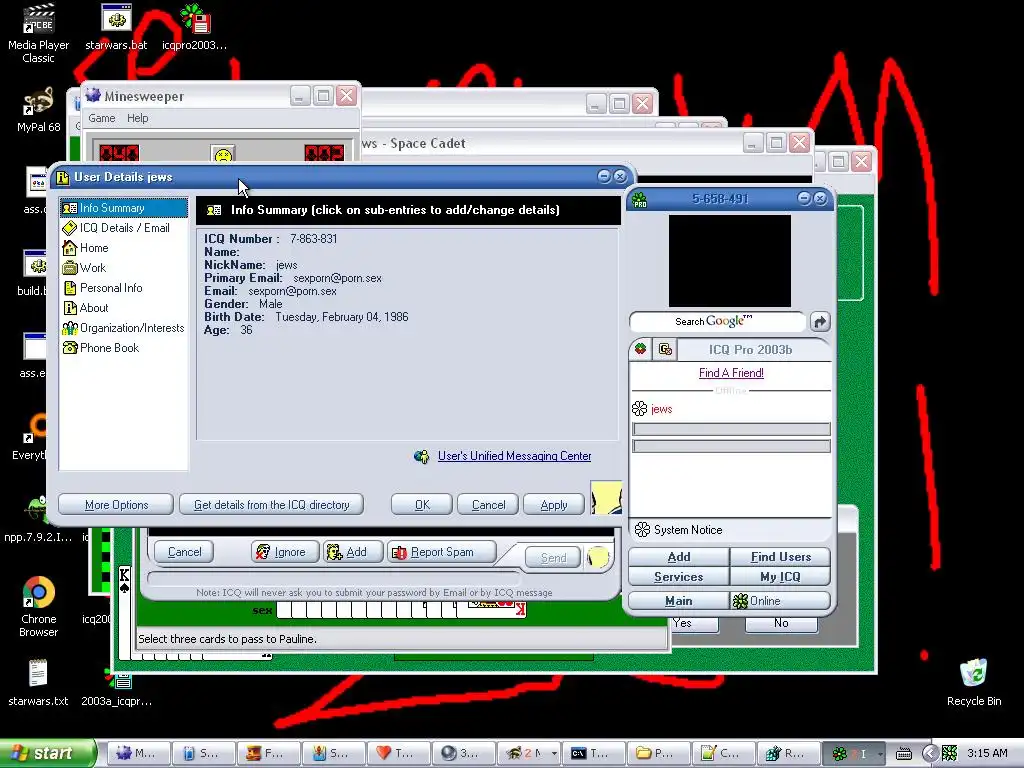Viewport: 1024px width, 768px height.
Task: Switch to Minesweeper taskbar button
Action: (138, 753)
